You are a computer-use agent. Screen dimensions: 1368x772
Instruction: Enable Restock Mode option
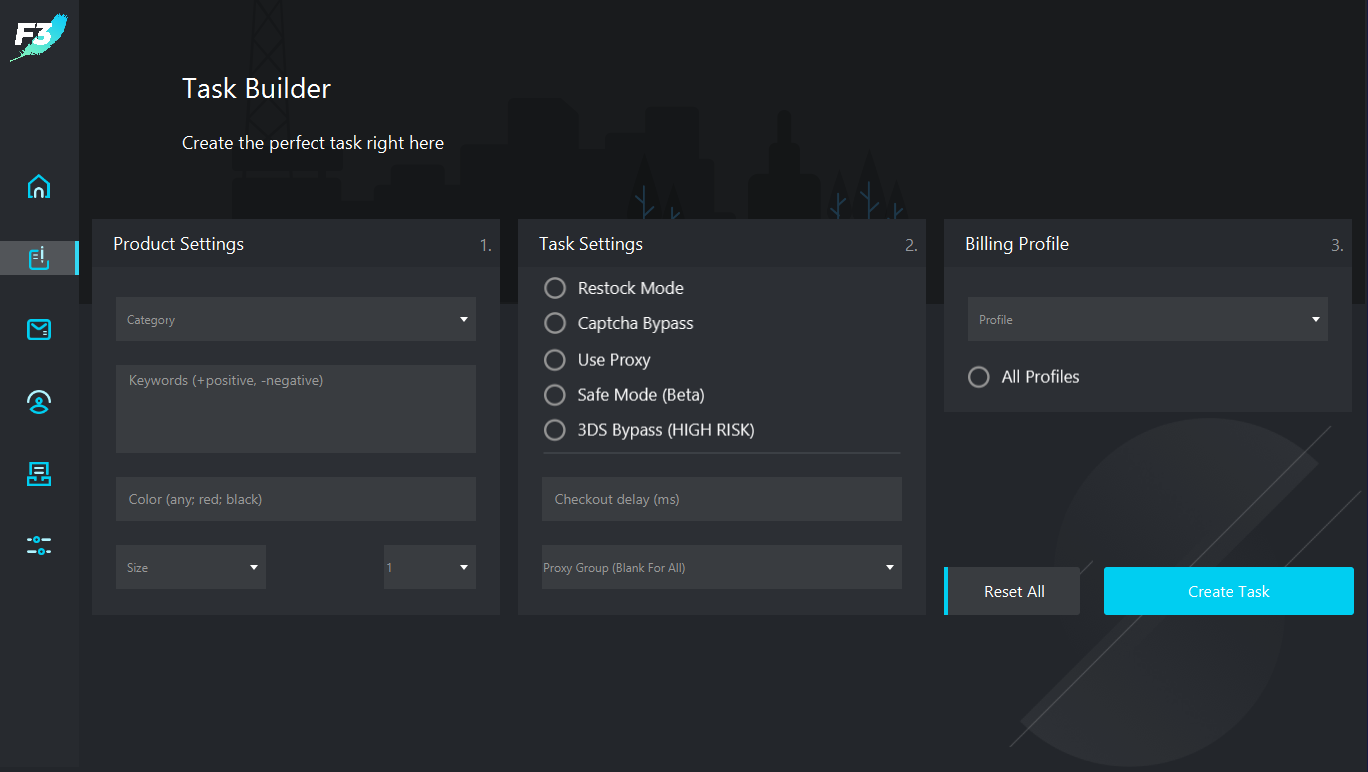tap(555, 288)
